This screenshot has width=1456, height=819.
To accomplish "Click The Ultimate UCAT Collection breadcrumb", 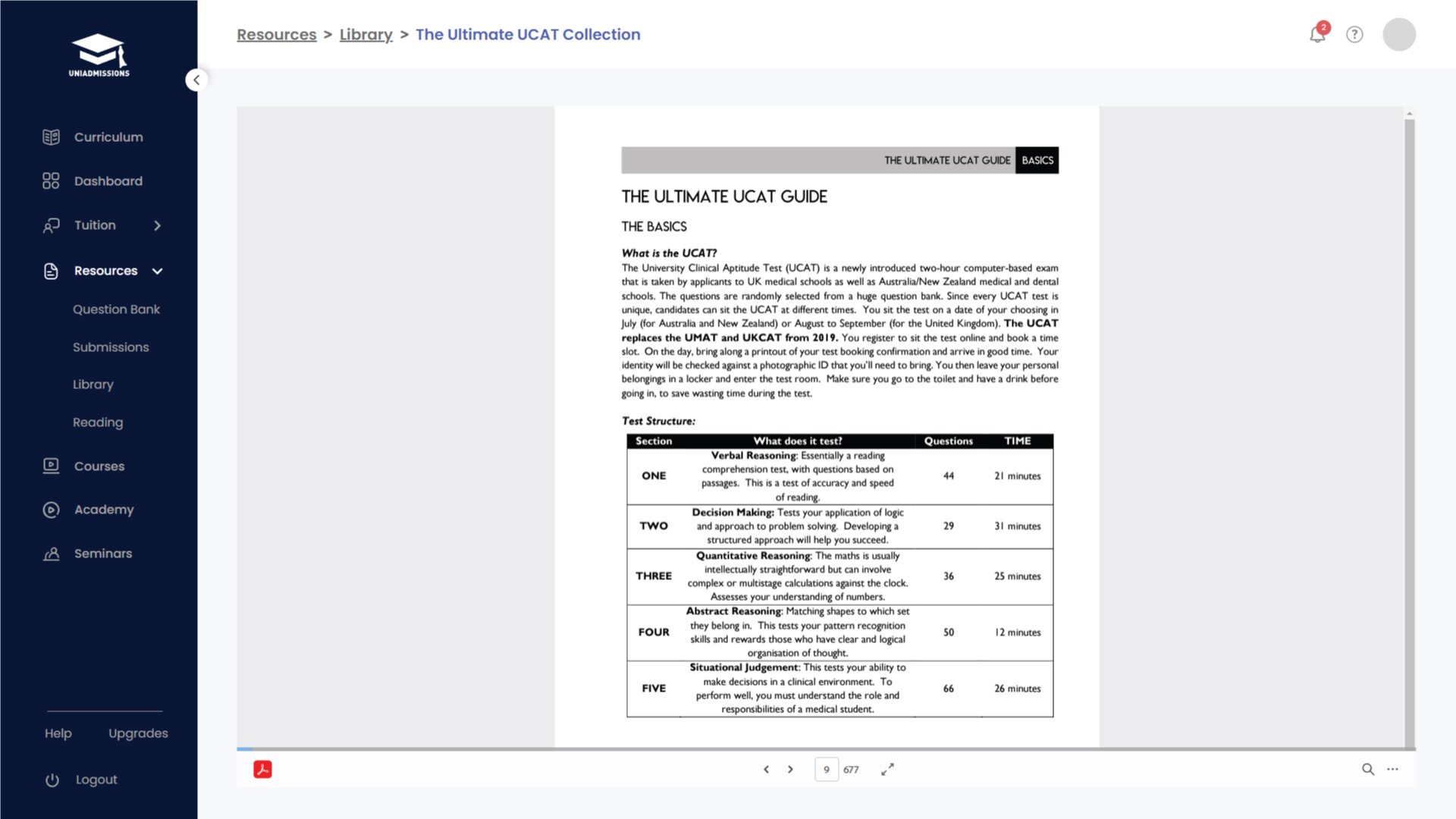I will tap(528, 34).
